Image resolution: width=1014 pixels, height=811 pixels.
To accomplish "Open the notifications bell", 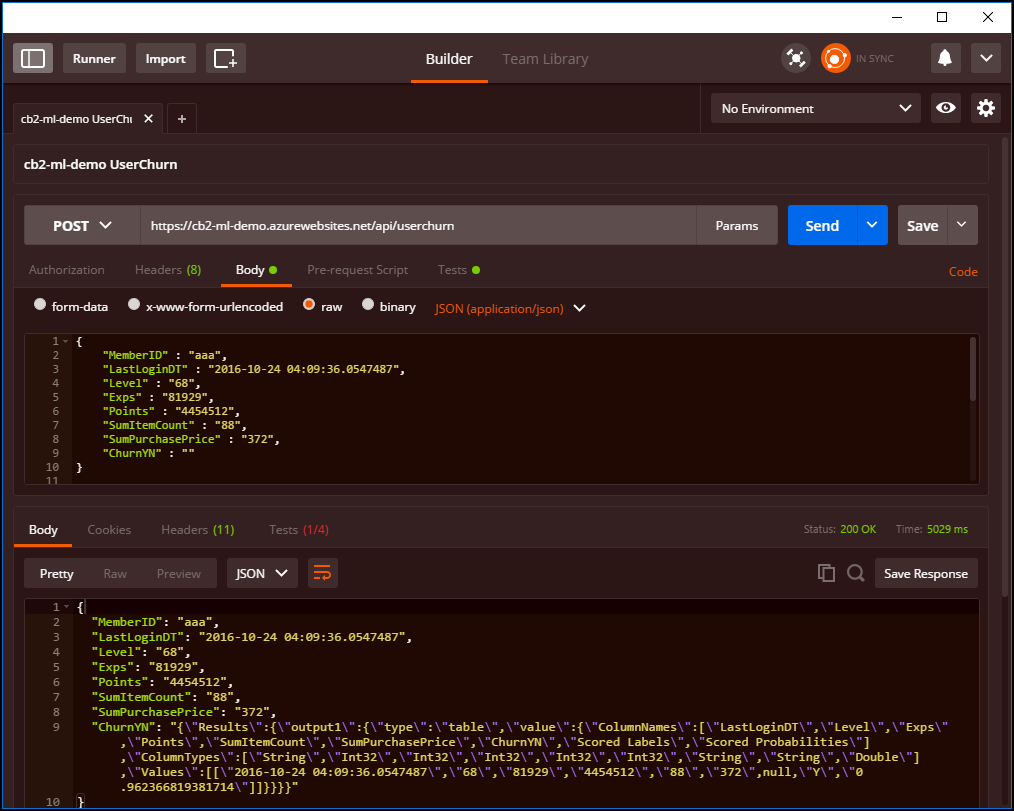I will 945,58.
